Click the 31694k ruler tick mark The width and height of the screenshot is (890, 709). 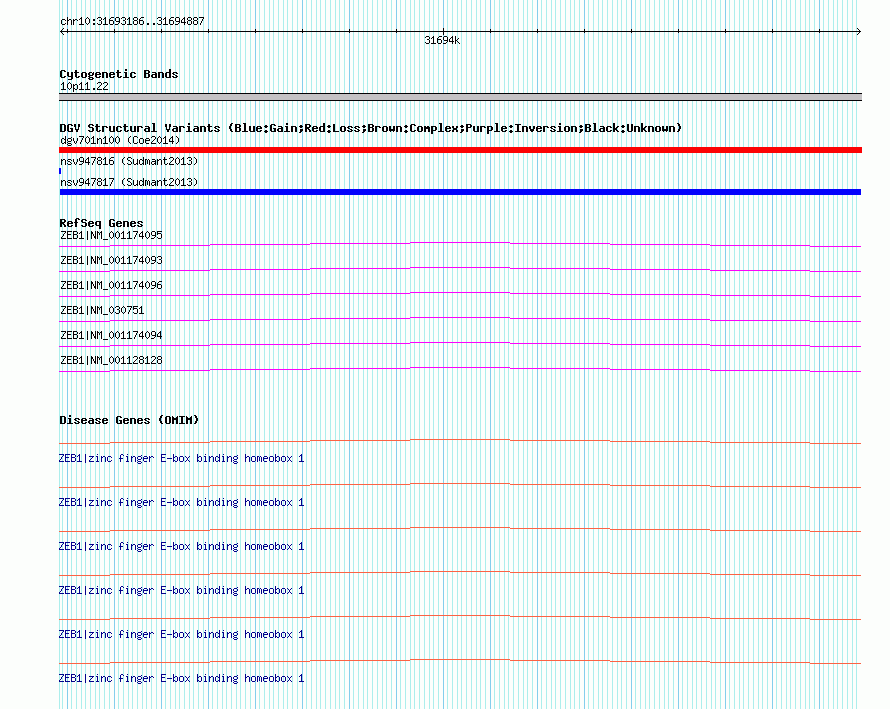[x=443, y=32]
